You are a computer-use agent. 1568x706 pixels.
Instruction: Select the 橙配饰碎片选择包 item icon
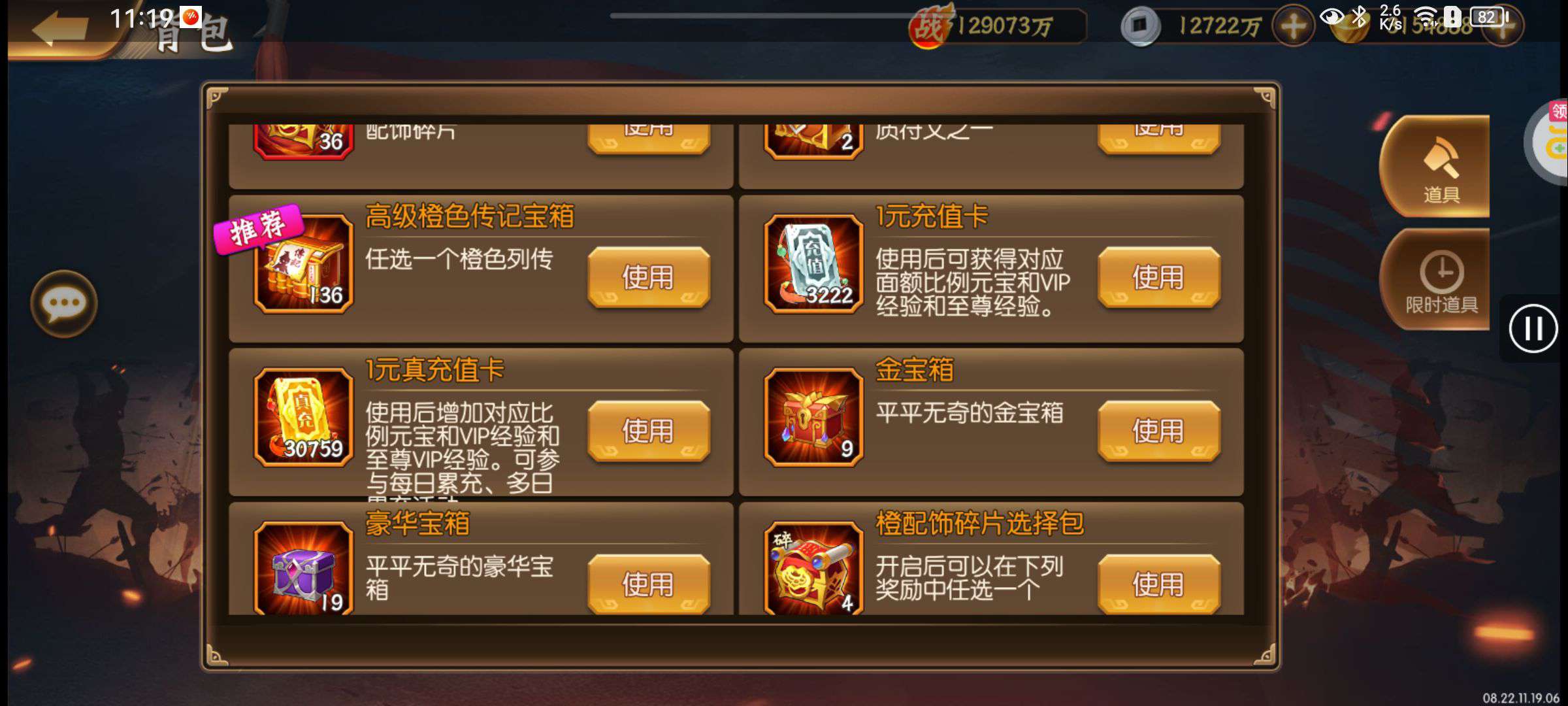coord(813,567)
